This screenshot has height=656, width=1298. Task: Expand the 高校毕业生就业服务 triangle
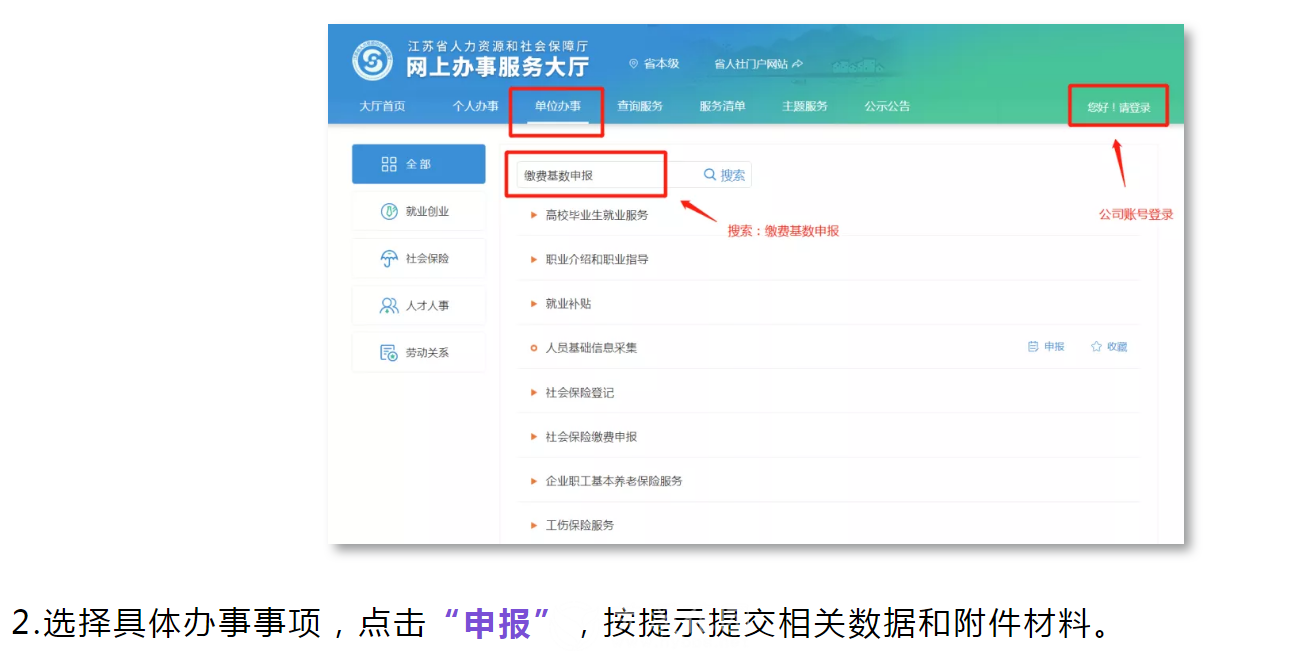tap(534, 215)
